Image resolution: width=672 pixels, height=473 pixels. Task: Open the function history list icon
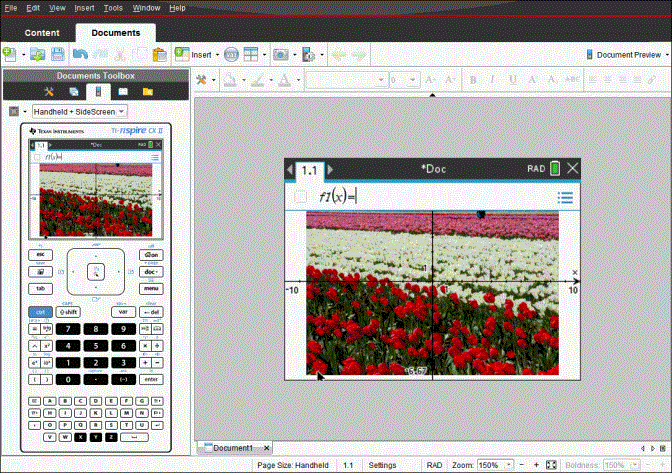click(565, 197)
